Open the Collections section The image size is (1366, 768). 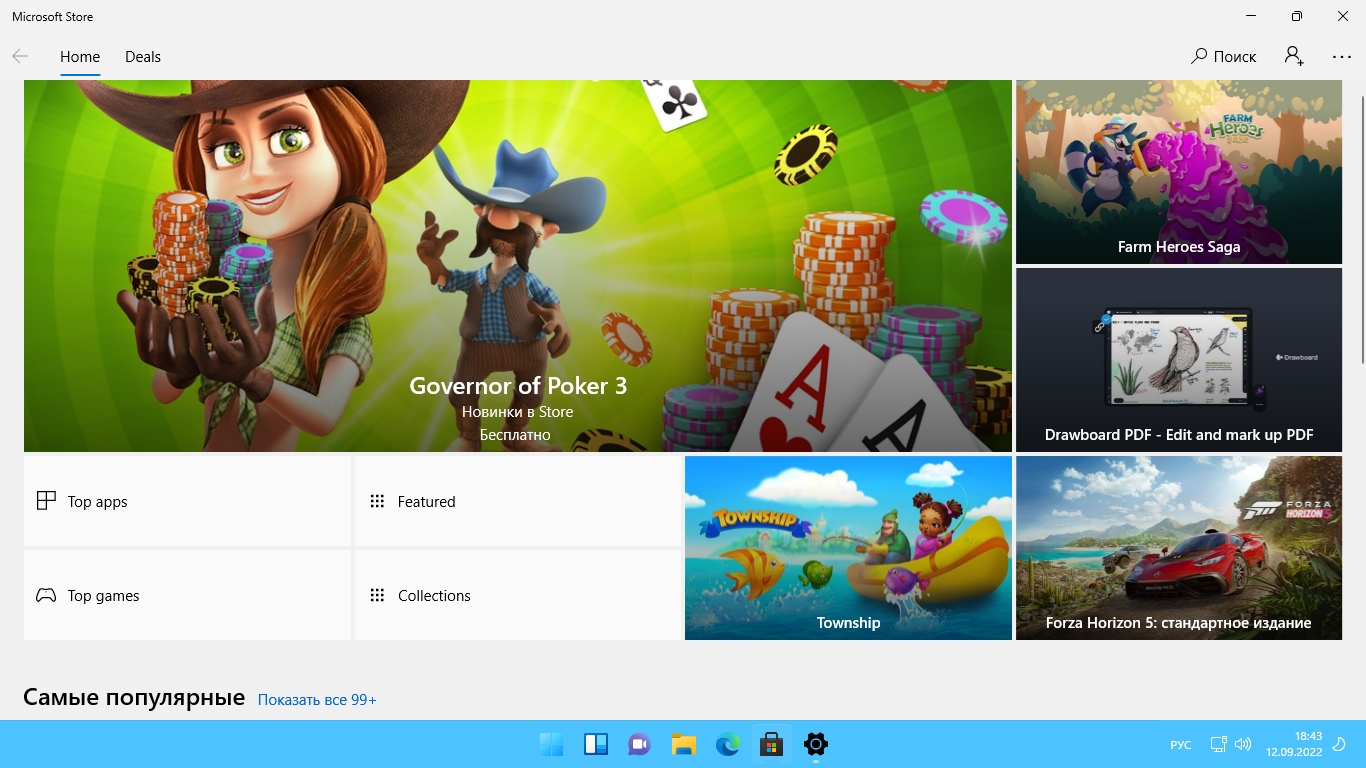[x=518, y=595]
